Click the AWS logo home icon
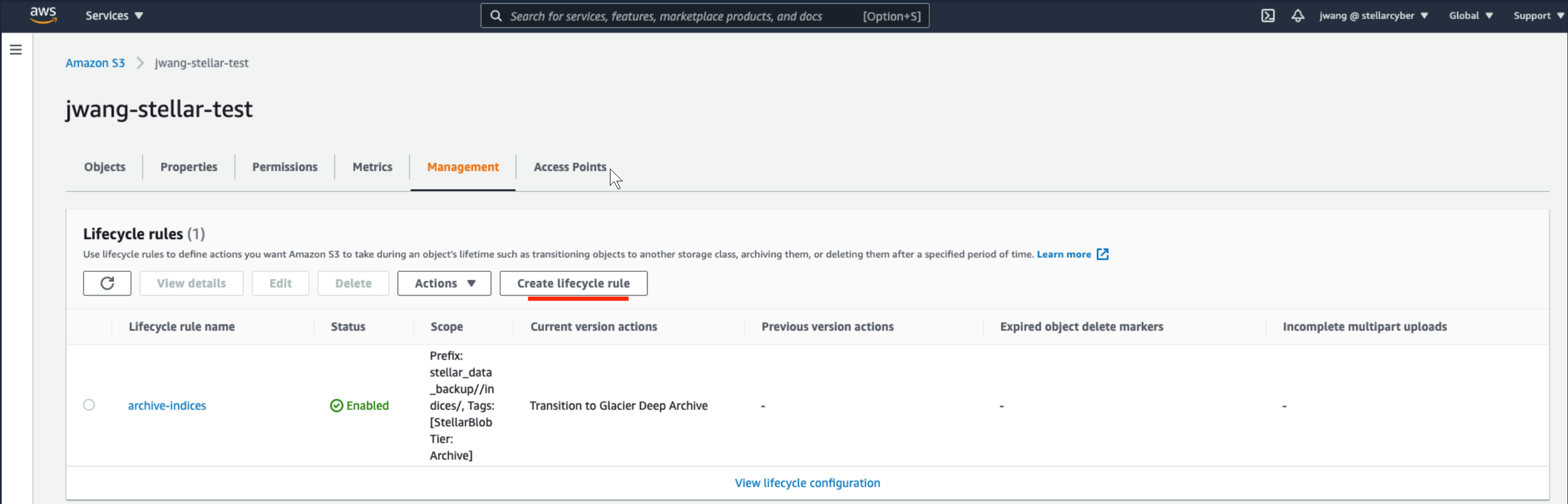This screenshot has width=1568, height=504. [43, 15]
